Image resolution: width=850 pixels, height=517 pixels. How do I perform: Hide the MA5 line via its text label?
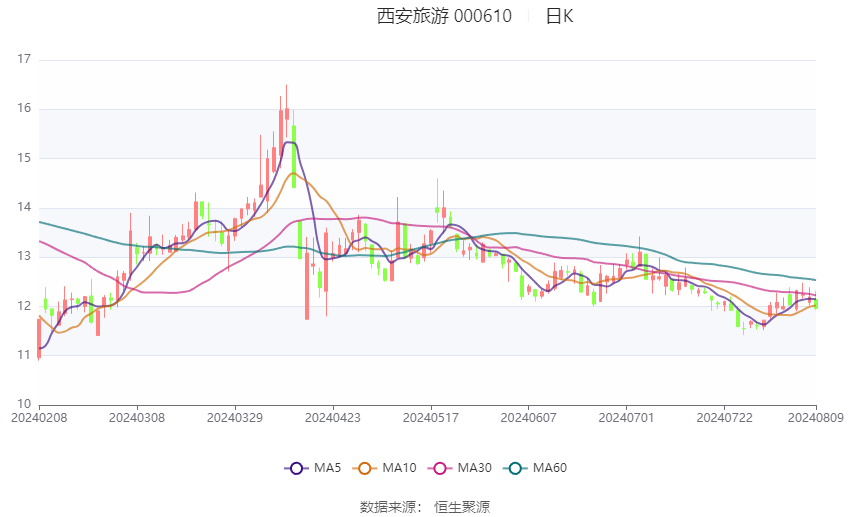point(329,468)
